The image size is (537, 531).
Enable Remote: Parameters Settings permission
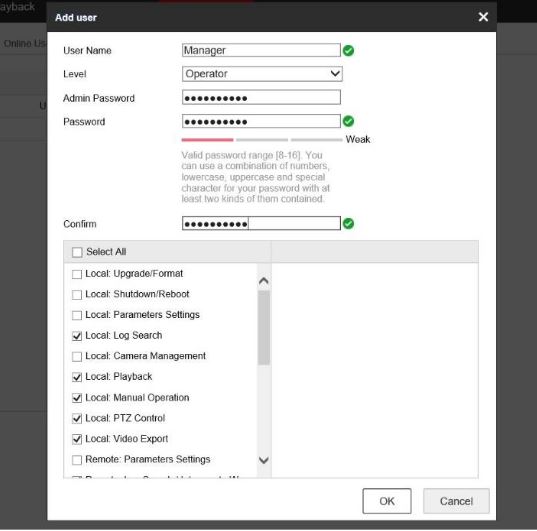[x=77, y=460]
